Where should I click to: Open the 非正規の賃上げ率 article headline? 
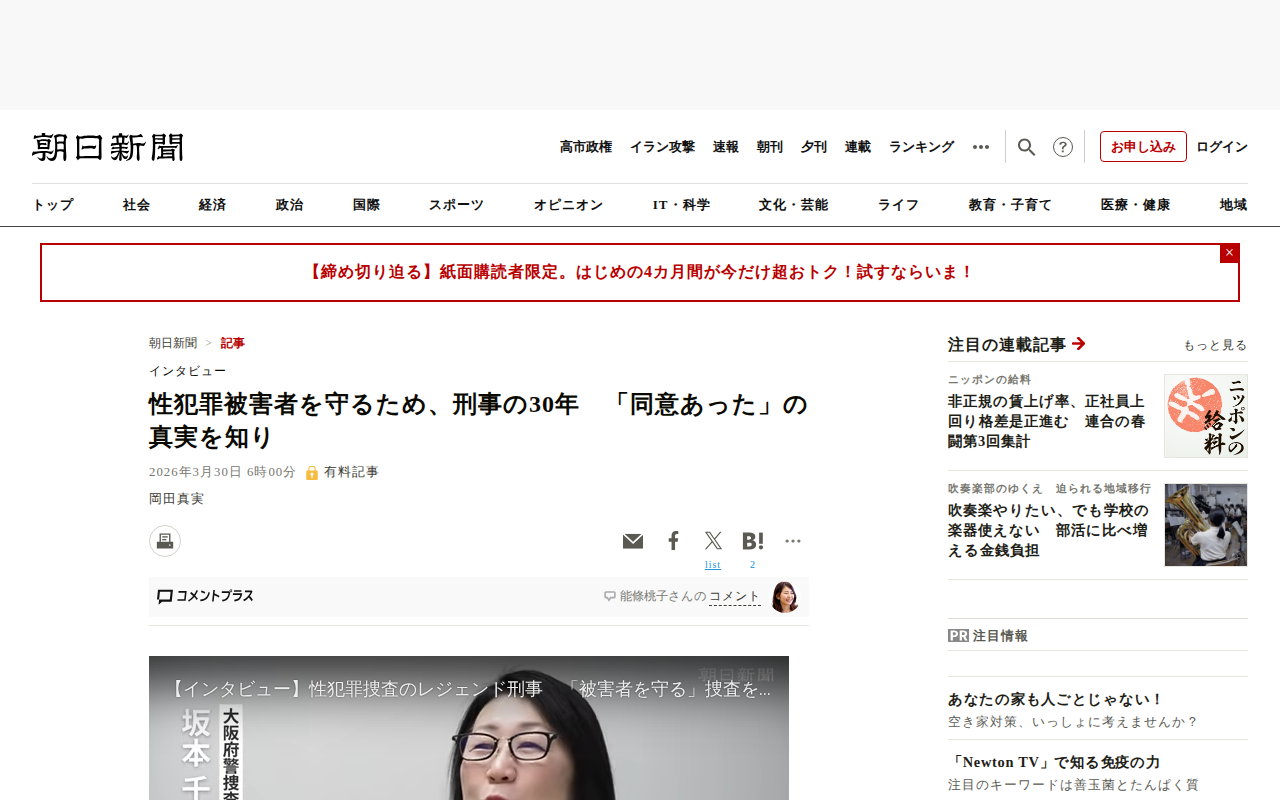[1048, 421]
